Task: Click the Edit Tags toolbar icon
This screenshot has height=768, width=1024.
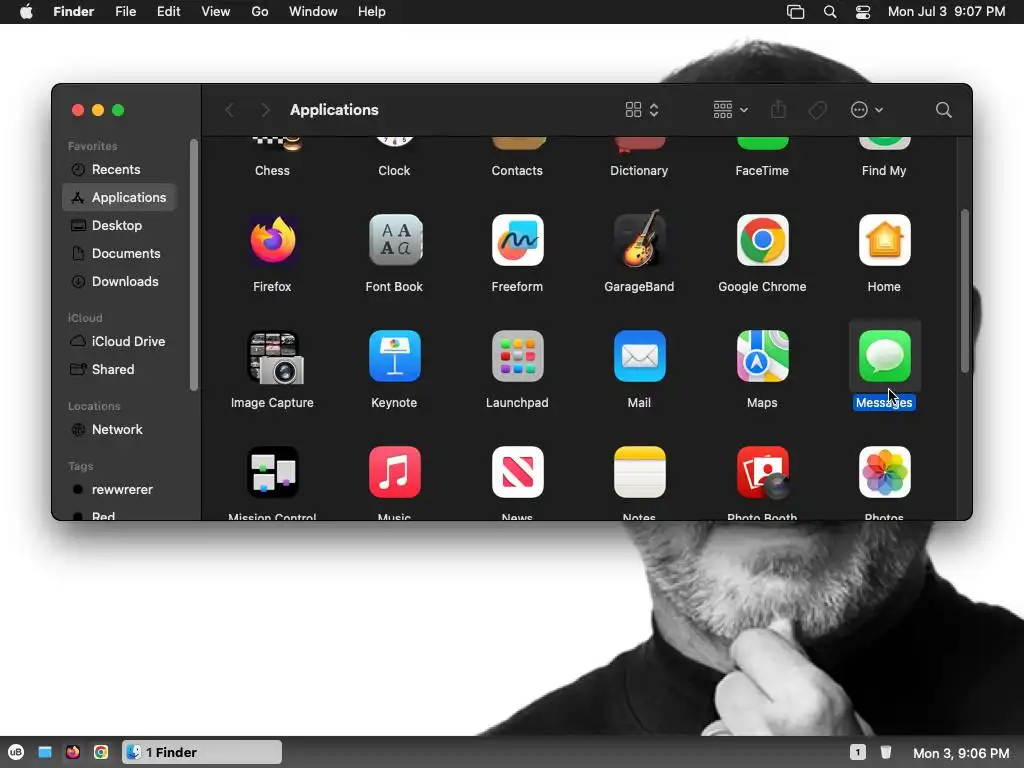Action: pyautogui.click(x=817, y=110)
